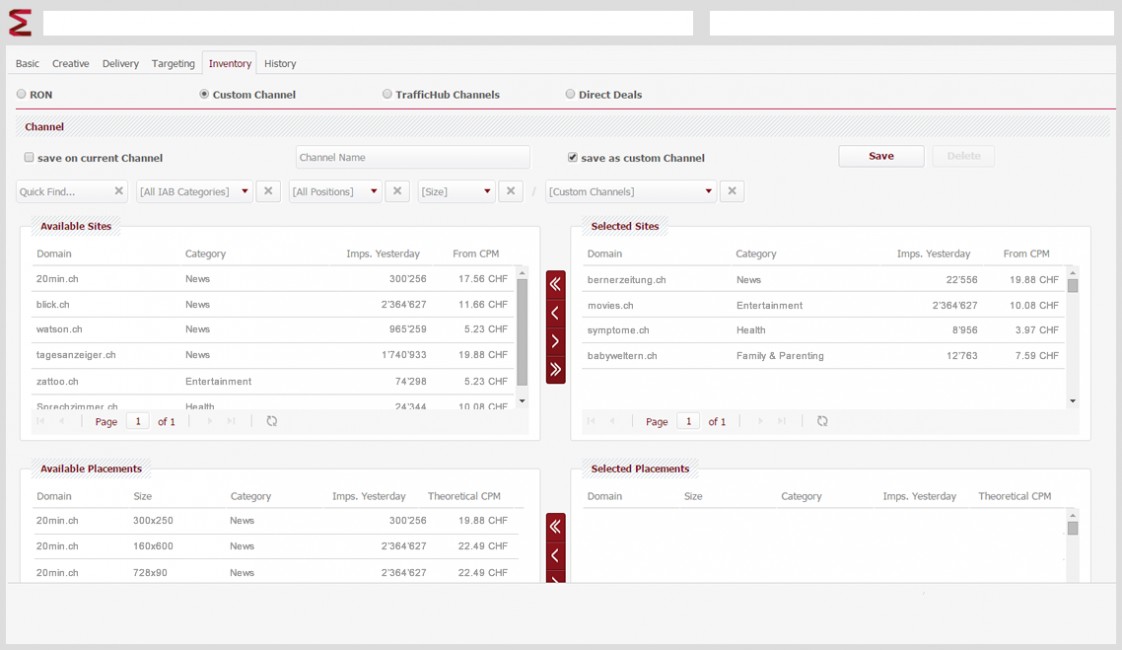The image size is (1122, 650).
Task: Click the Channel Name input field
Action: click(413, 157)
